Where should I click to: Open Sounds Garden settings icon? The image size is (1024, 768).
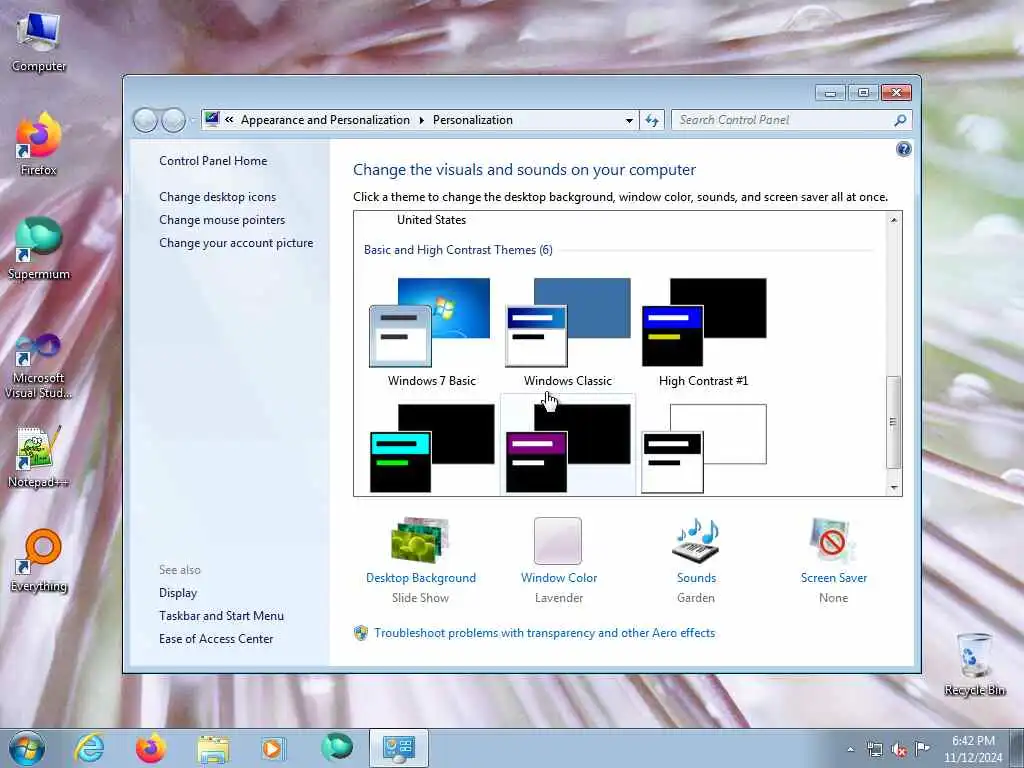tap(696, 540)
